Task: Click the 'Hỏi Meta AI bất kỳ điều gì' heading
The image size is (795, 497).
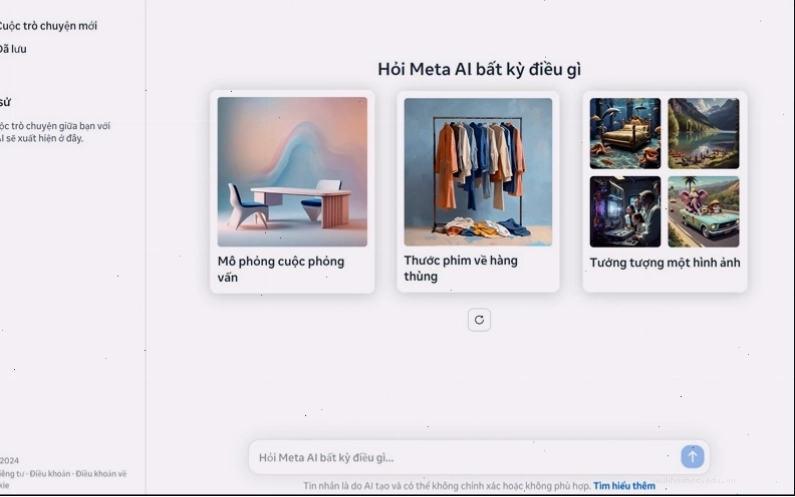Action: (479, 69)
